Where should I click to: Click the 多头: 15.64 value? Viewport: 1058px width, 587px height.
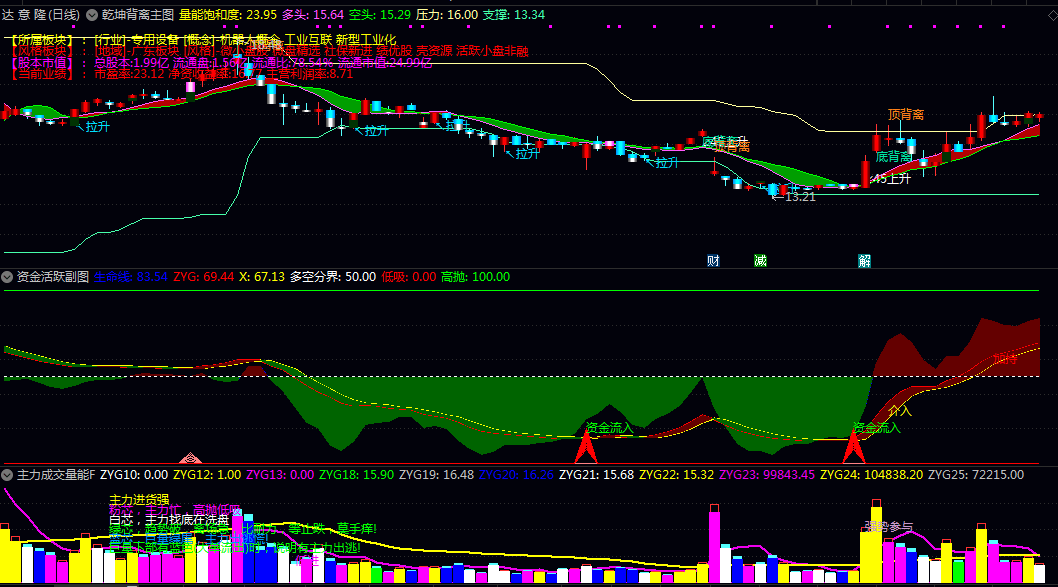pyautogui.click(x=312, y=15)
